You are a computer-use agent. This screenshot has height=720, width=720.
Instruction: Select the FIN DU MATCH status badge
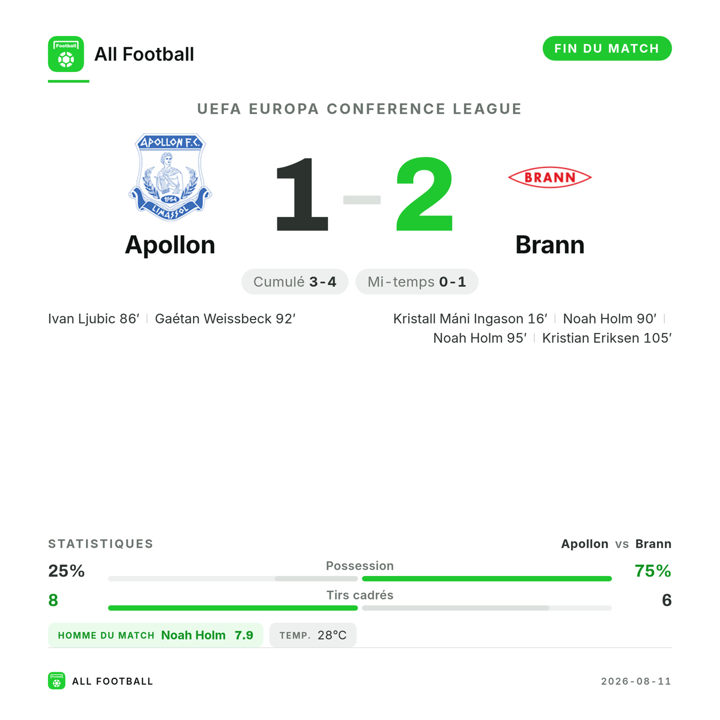[607, 48]
